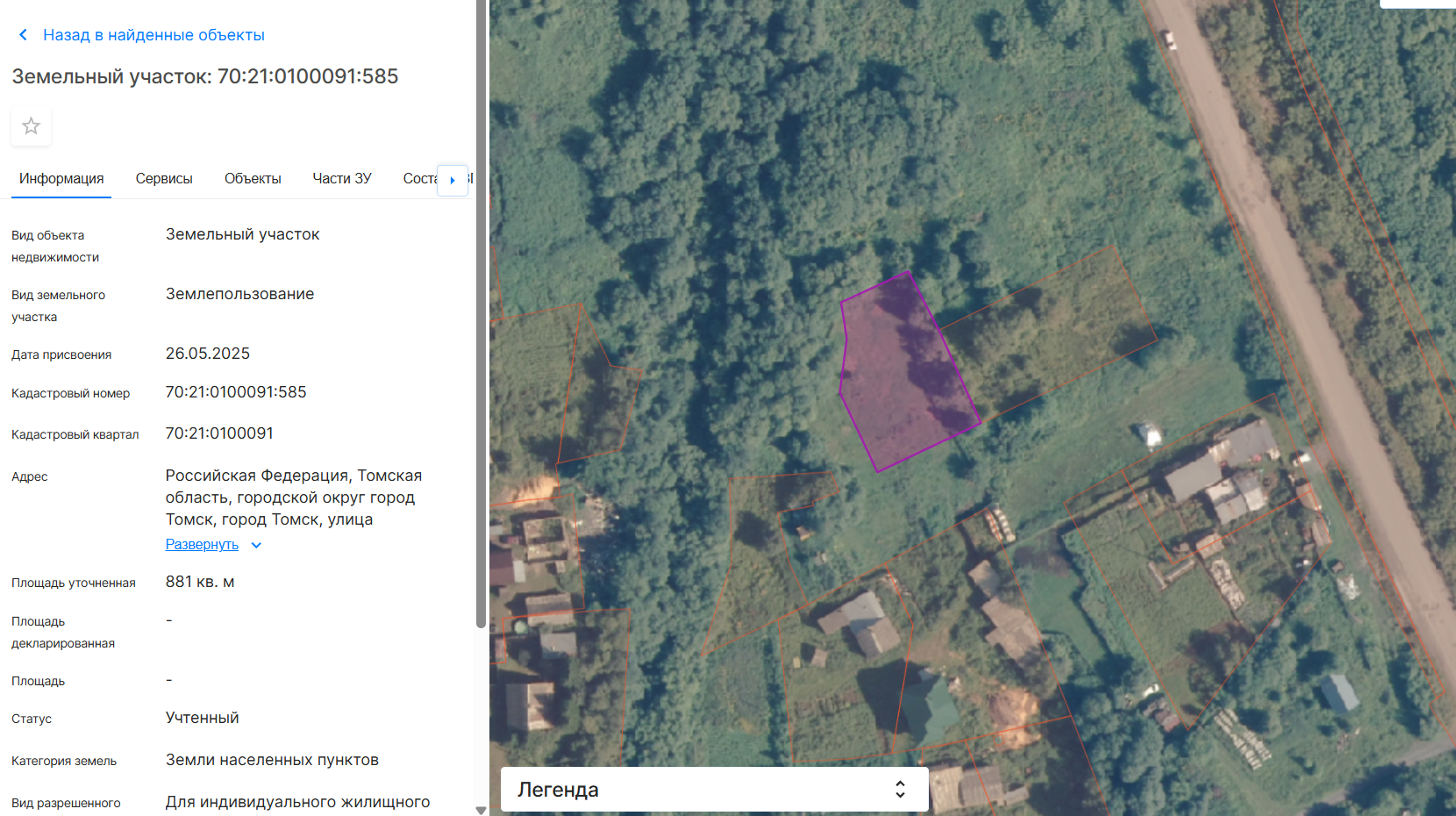Click the back arrow icon
Image resolution: width=1456 pixels, height=816 pixels.
point(23,35)
